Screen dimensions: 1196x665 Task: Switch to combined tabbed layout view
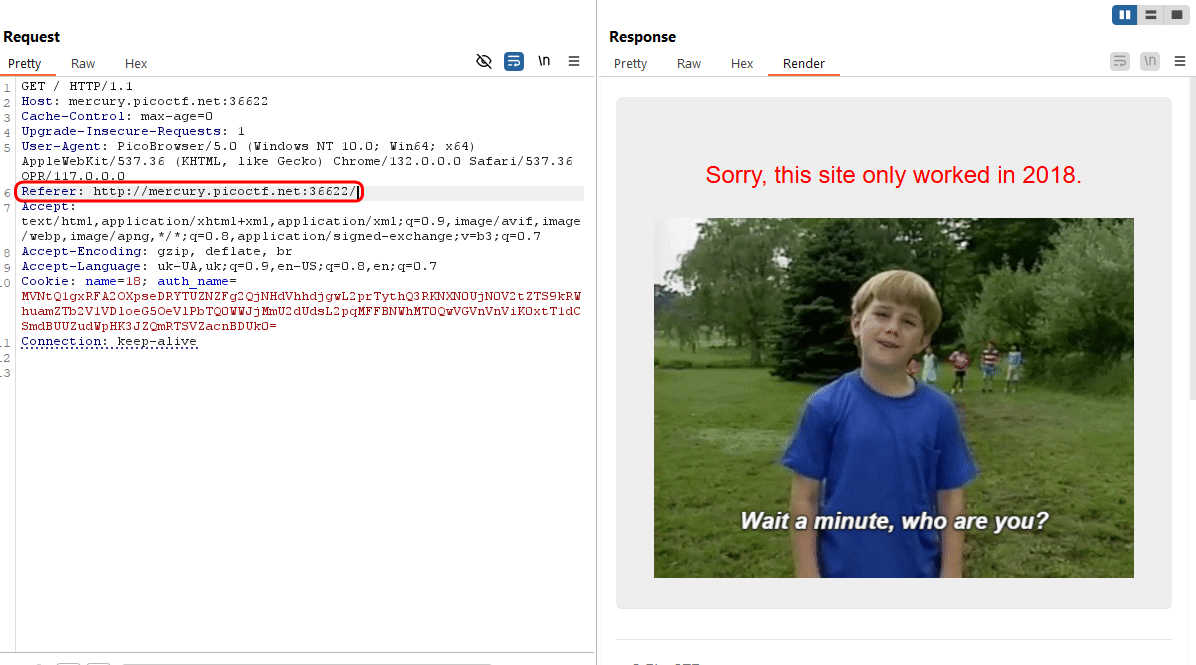tap(1177, 15)
